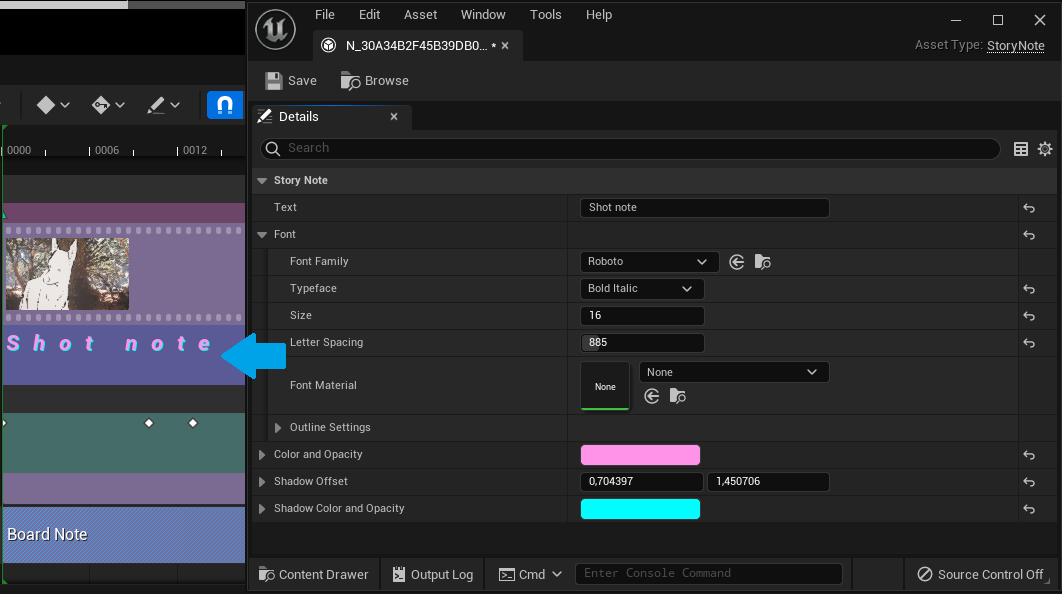Browse to the Font Family asset
1062x594 pixels.
(763, 262)
